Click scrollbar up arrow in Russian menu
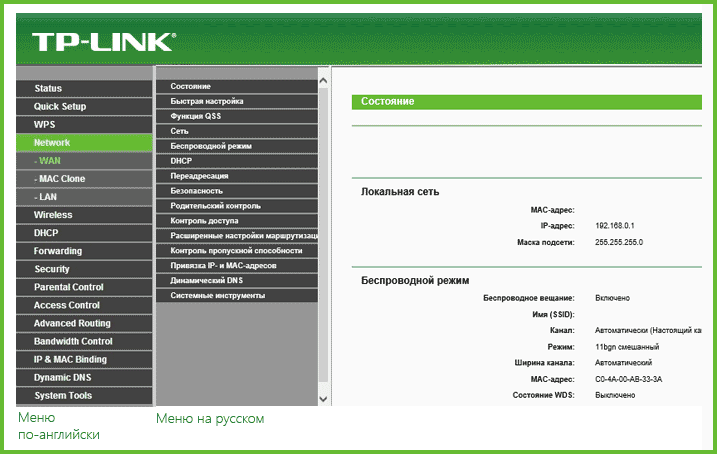The image size is (717, 454). point(323,80)
